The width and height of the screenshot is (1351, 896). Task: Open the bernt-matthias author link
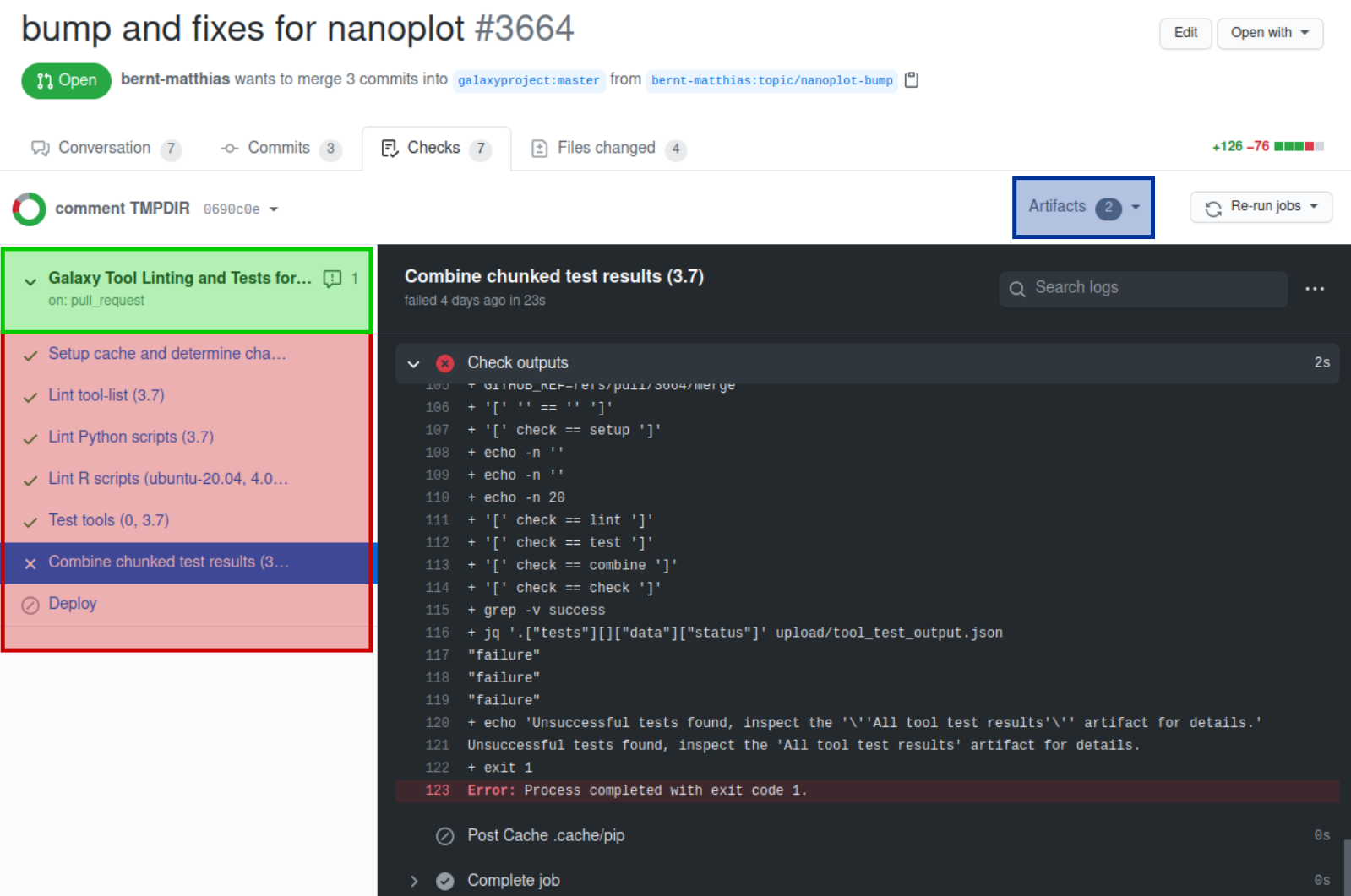coord(175,79)
